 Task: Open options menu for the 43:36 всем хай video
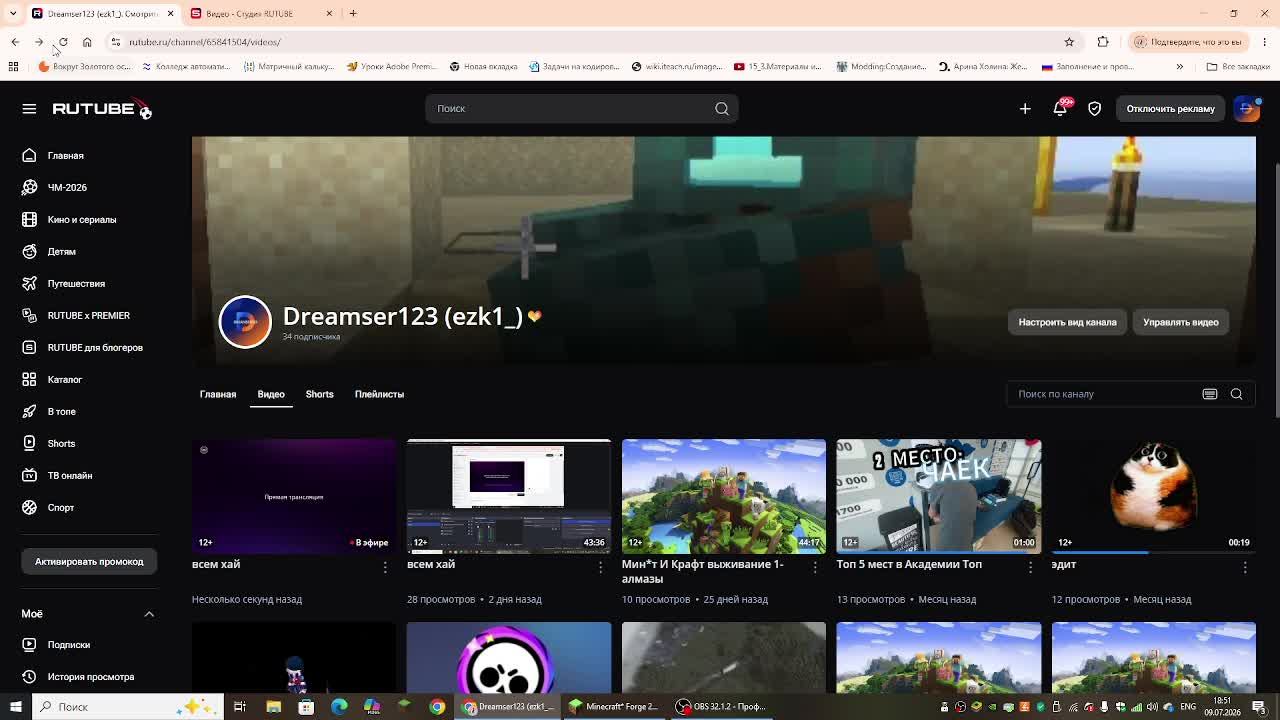click(x=600, y=567)
